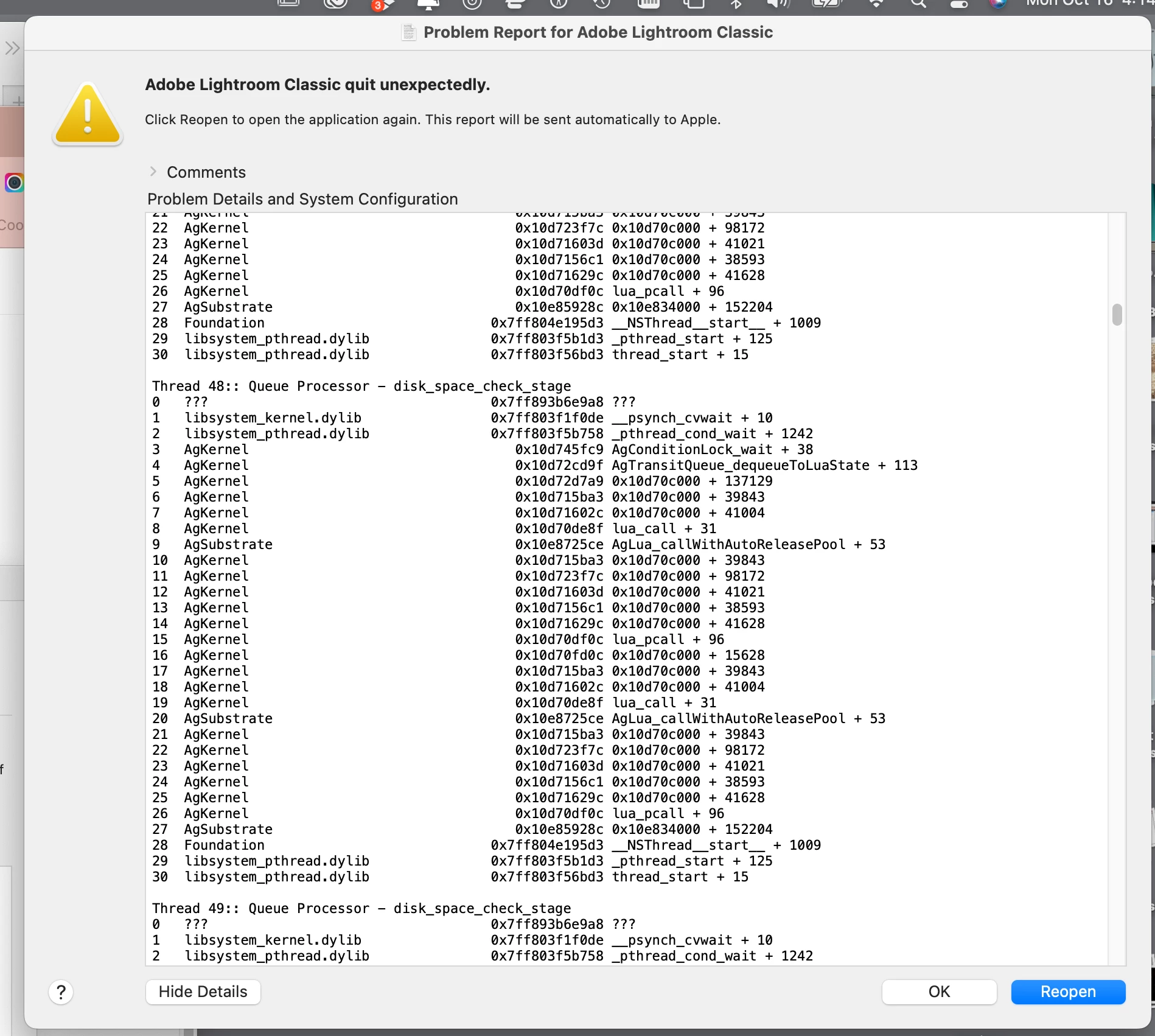Click the Creative Cloud menu bar icon

pyautogui.click(x=335, y=4)
